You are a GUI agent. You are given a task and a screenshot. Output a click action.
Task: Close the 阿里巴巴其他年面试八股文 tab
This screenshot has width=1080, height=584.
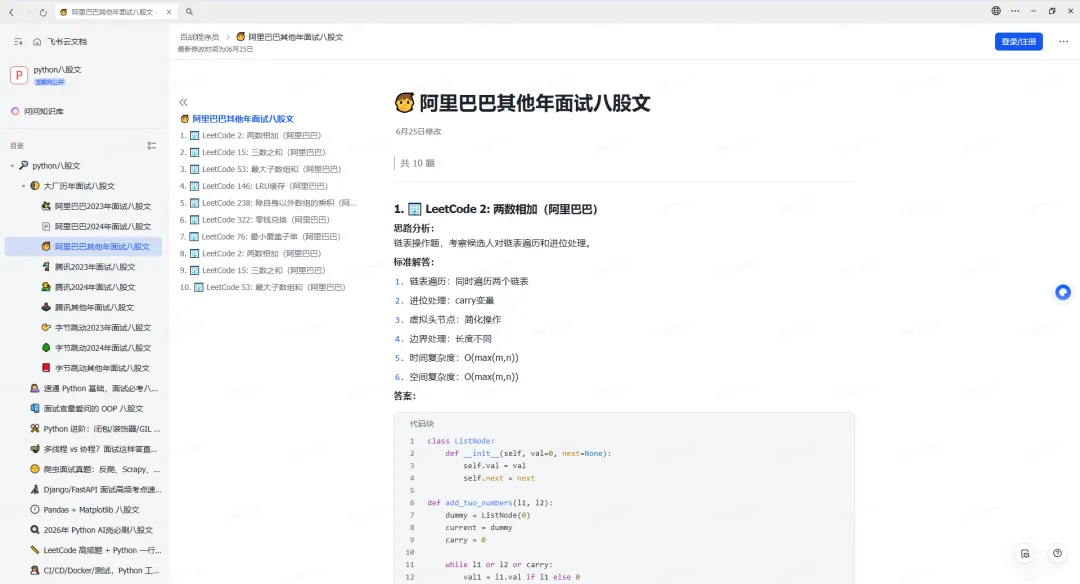pyautogui.click(x=169, y=12)
